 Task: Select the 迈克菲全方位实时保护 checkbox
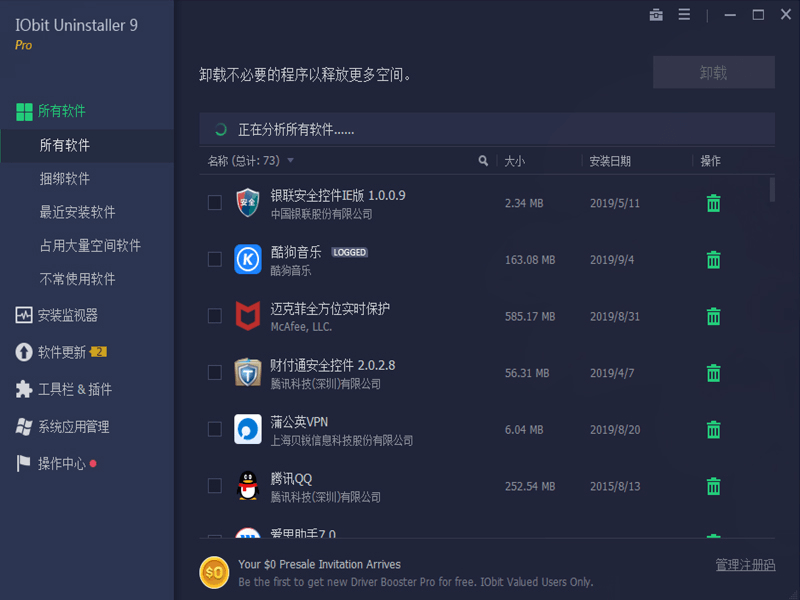tap(215, 316)
